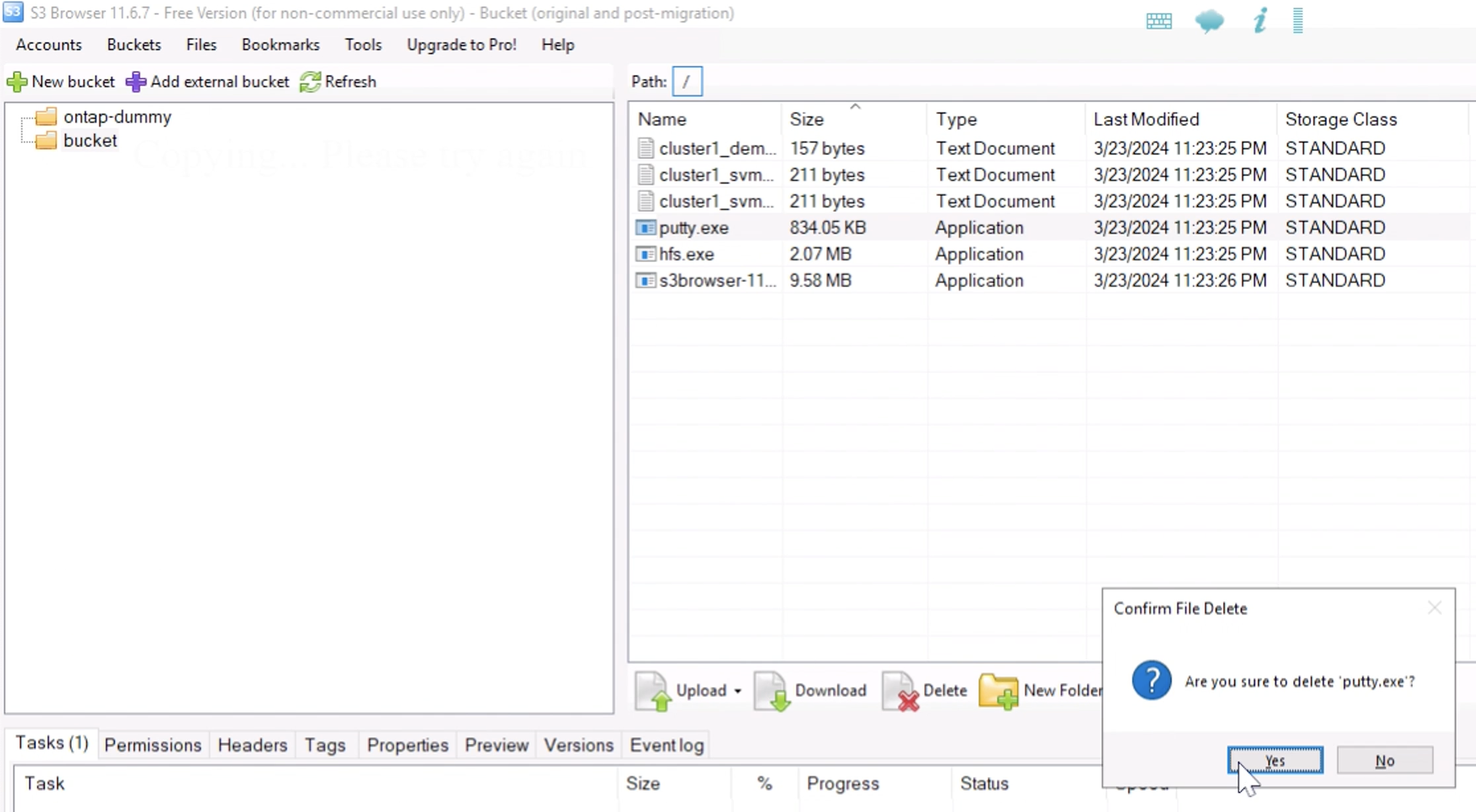Open the Tools menu
This screenshot has width=1476, height=812.
pos(363,44)
